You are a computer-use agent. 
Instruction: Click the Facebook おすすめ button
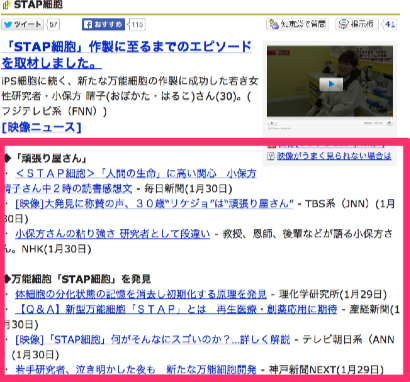pyautogui.click(x=104, y=24)
